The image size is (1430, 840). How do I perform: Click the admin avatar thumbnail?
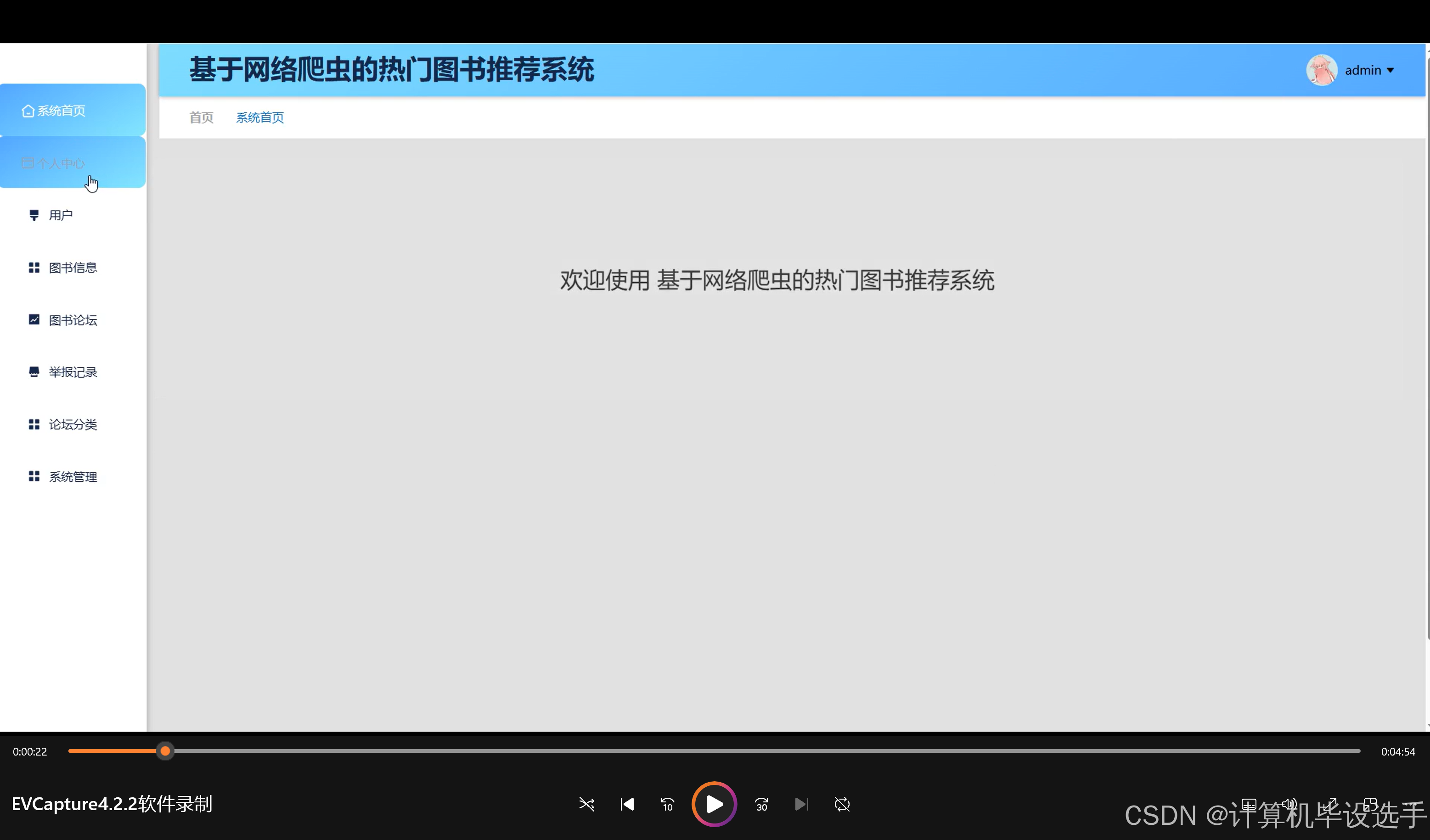(x=1322, y=70)
